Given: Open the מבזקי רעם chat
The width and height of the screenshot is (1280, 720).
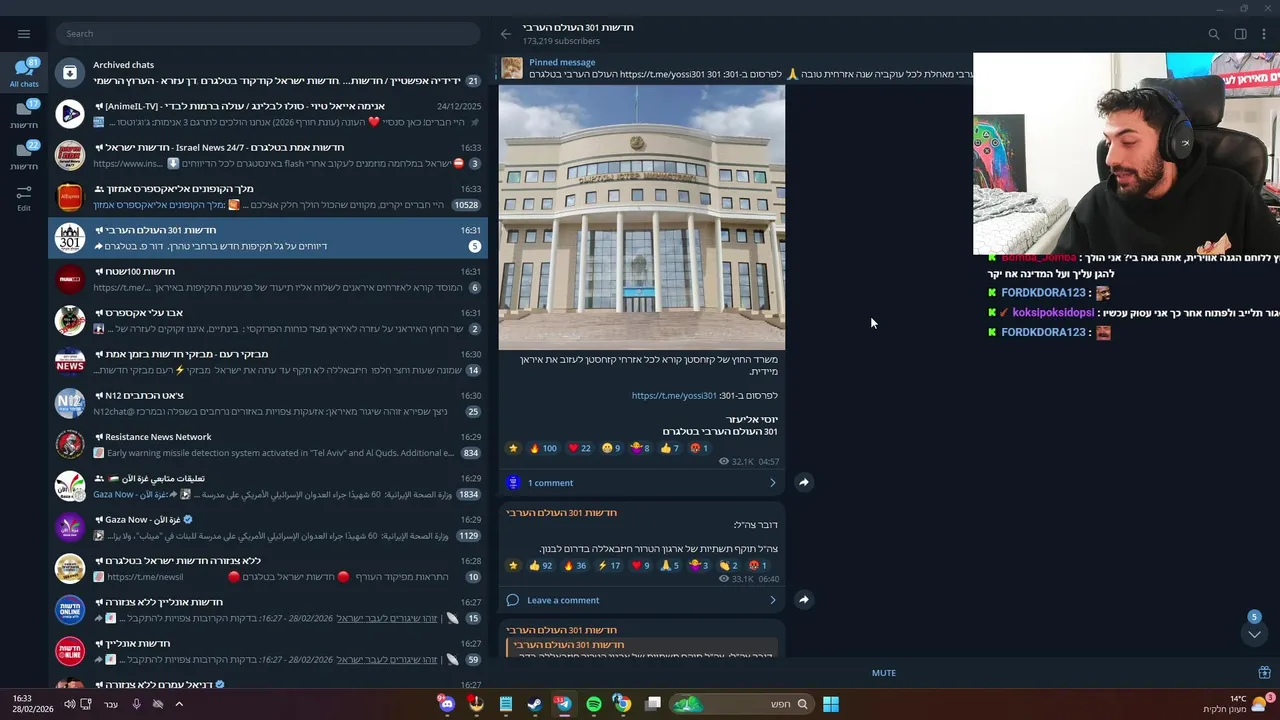Looking at the screenshot, I should click(x=268, y=361).
